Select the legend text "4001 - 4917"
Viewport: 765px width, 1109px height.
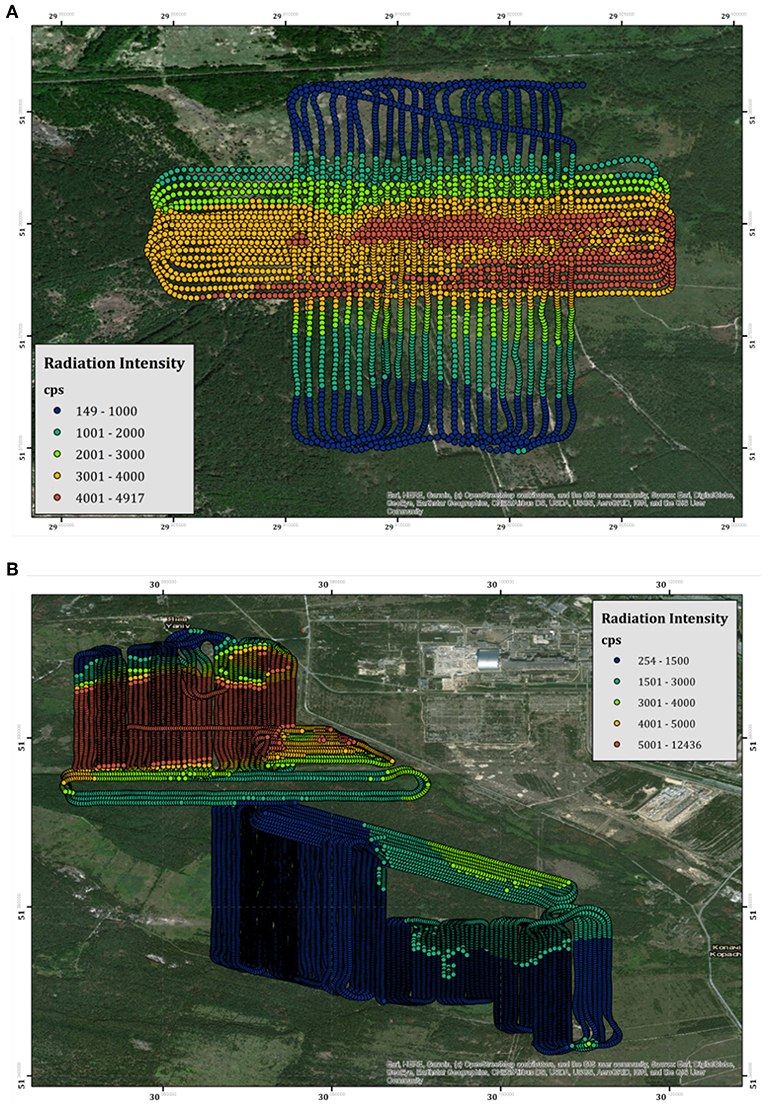[110, 498]
